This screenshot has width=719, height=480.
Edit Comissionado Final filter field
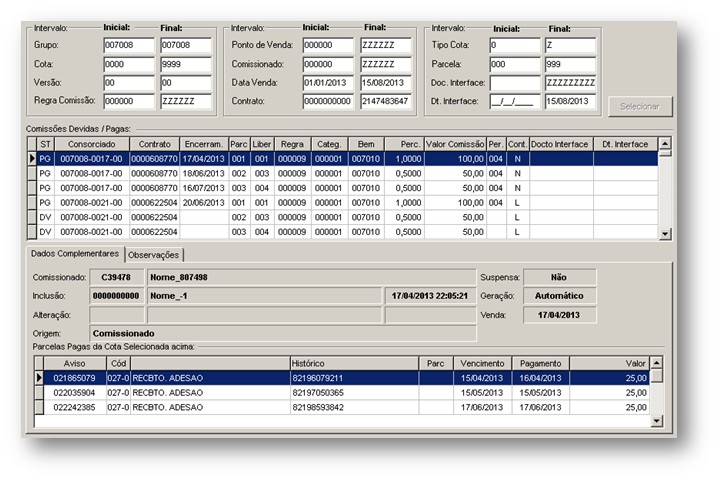tap(386, 64)
